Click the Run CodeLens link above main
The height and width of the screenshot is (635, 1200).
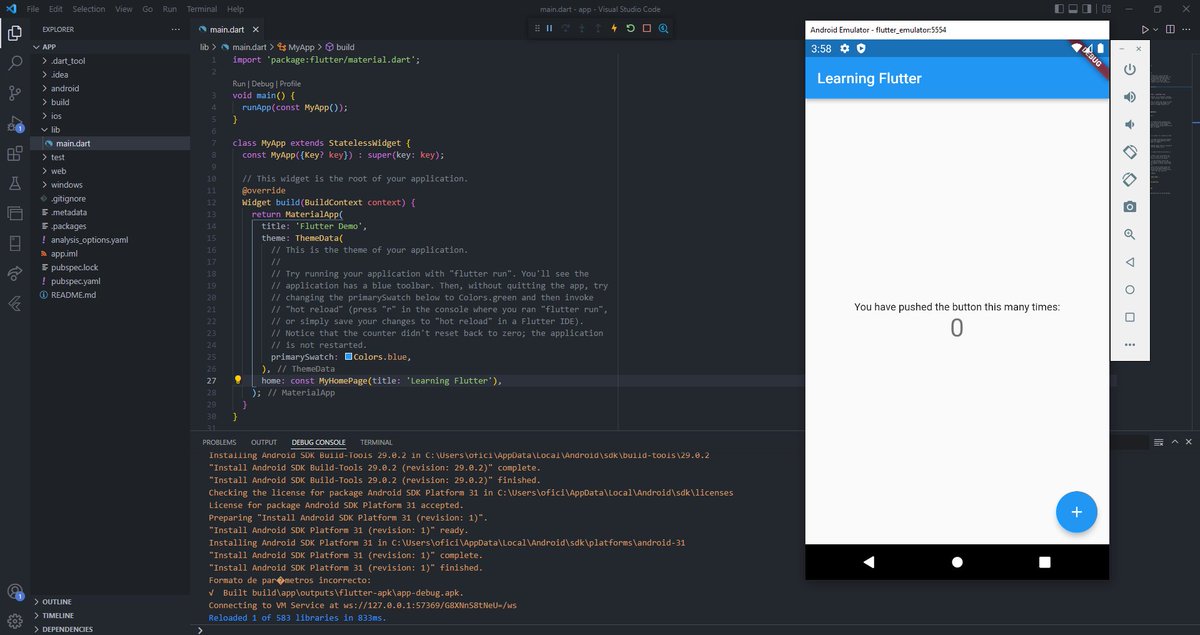tap(239, 84)
